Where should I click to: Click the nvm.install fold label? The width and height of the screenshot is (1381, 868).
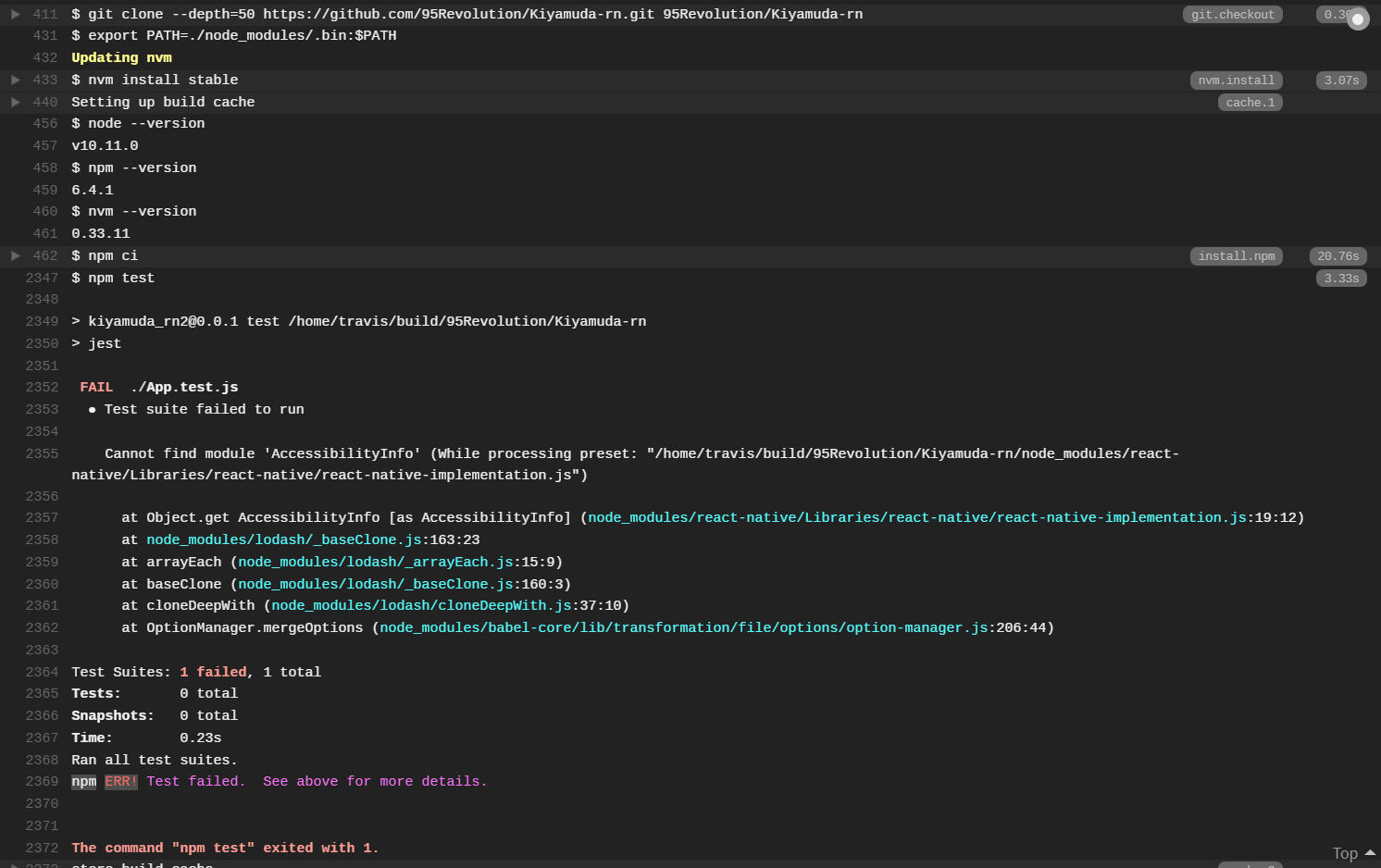coord(1236,81)
